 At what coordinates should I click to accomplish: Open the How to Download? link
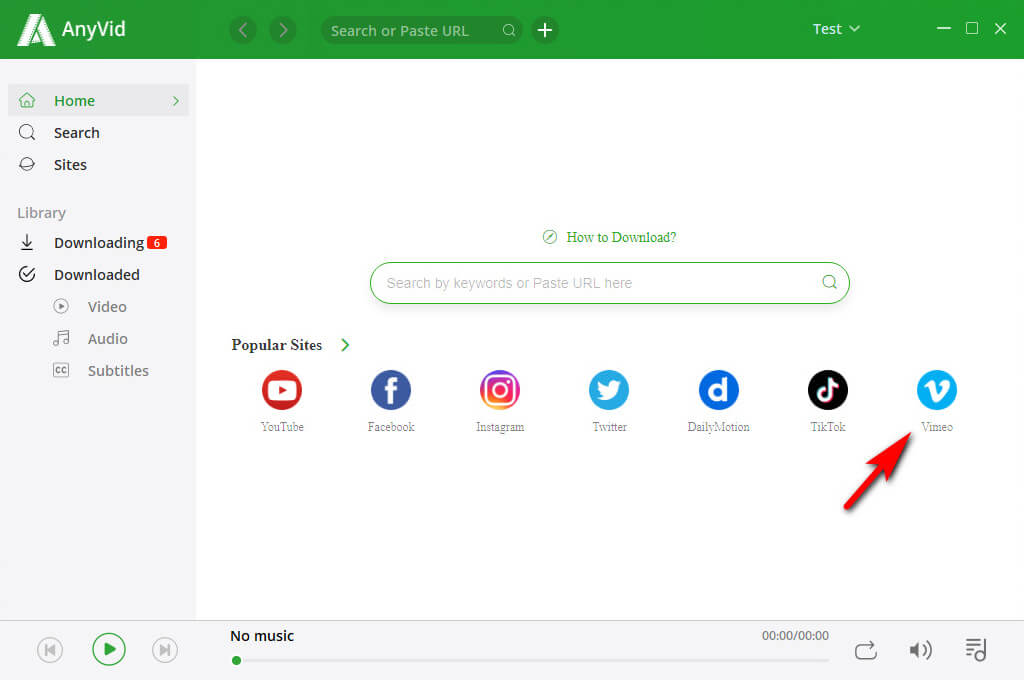(621, 237)
